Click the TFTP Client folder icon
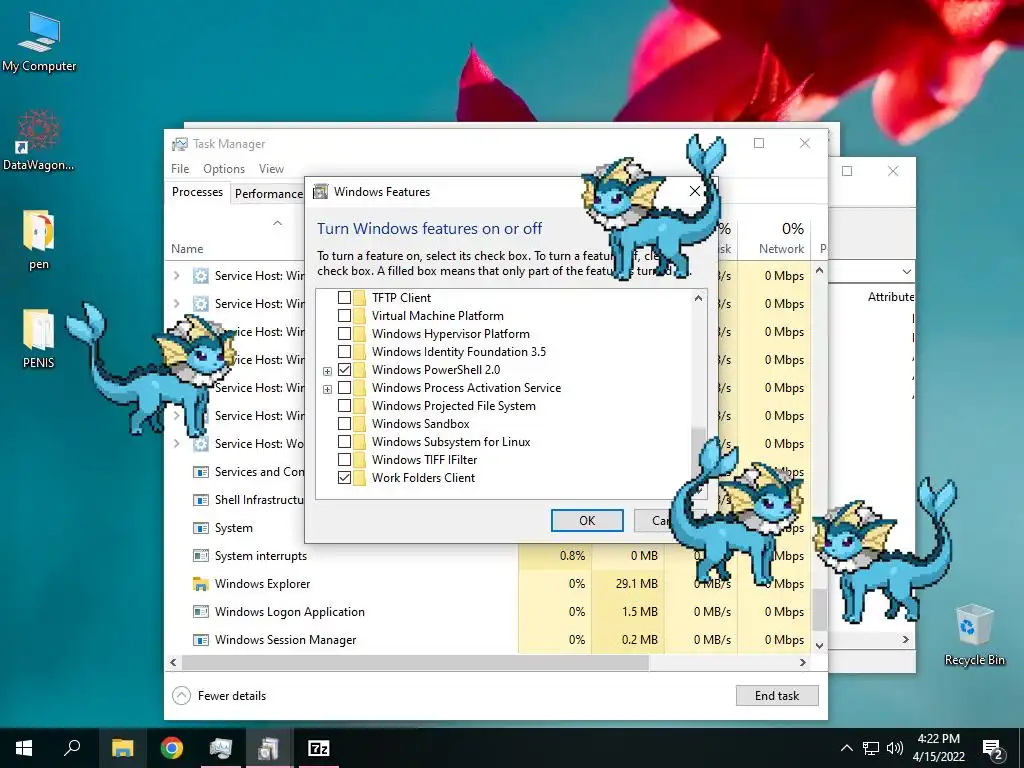The width and height of the screenshot is (1024, 768). coord(360,298)
